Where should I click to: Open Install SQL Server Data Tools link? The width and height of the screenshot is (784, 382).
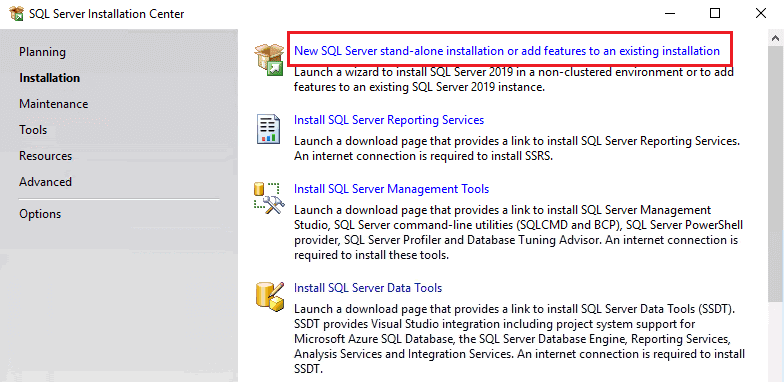pyautogui.click(x=368, y=288)
